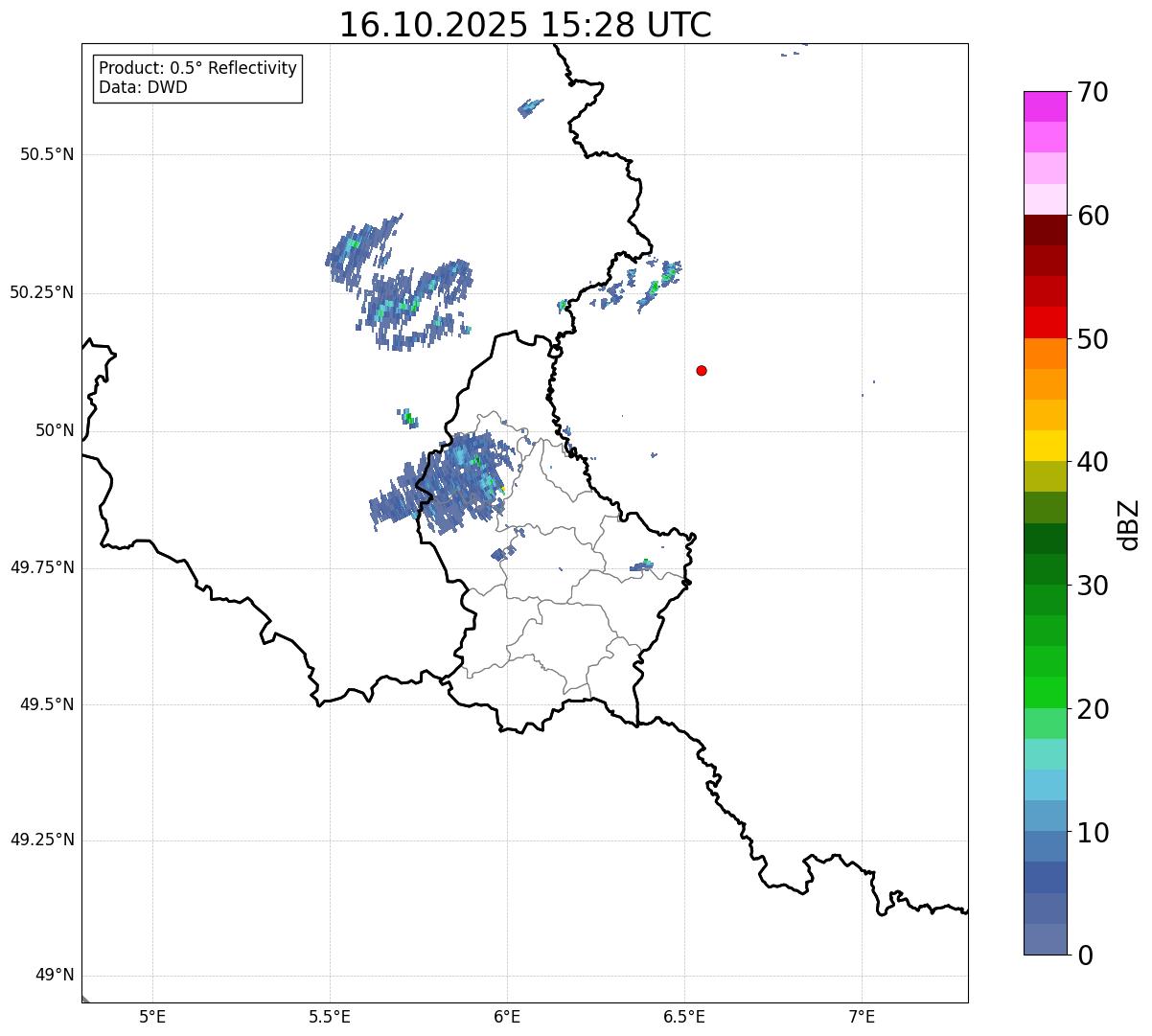Image resolution: width=1152 pixels, height=1036 pixels.
Task: Pick the bright green colorbar segment above 20
Action: click(1046, 693)
